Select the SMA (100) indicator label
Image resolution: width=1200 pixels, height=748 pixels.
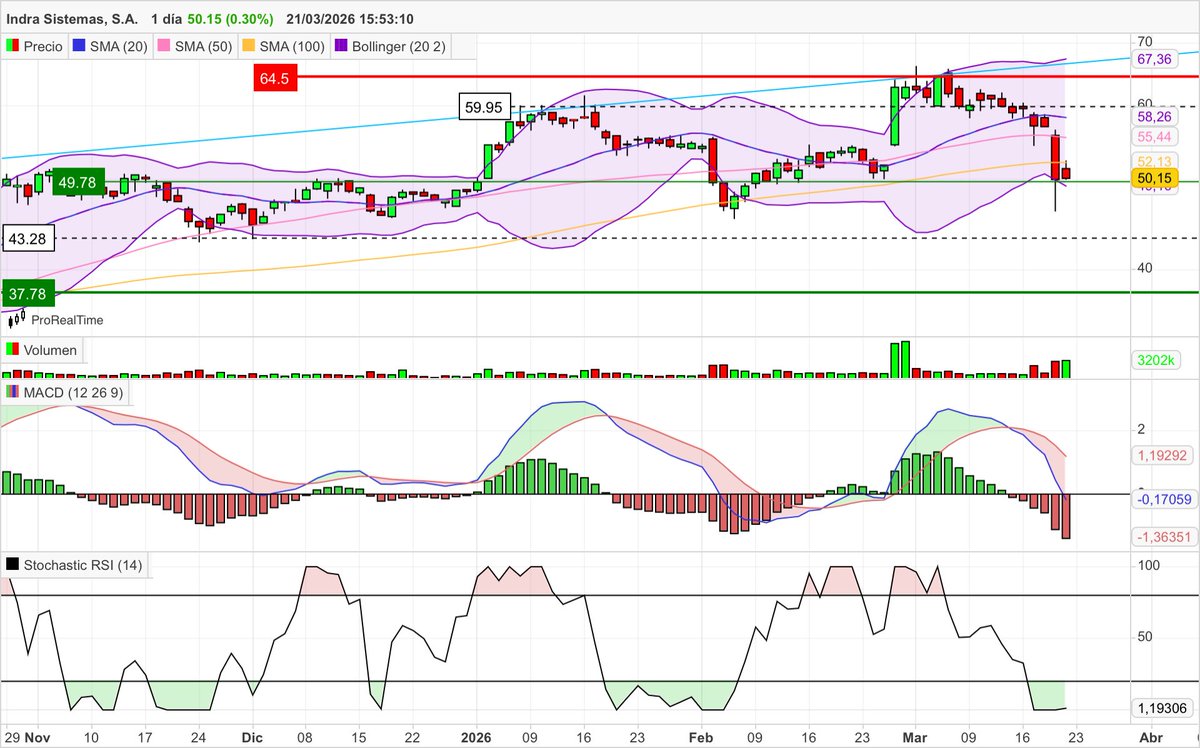coord(292,46)
